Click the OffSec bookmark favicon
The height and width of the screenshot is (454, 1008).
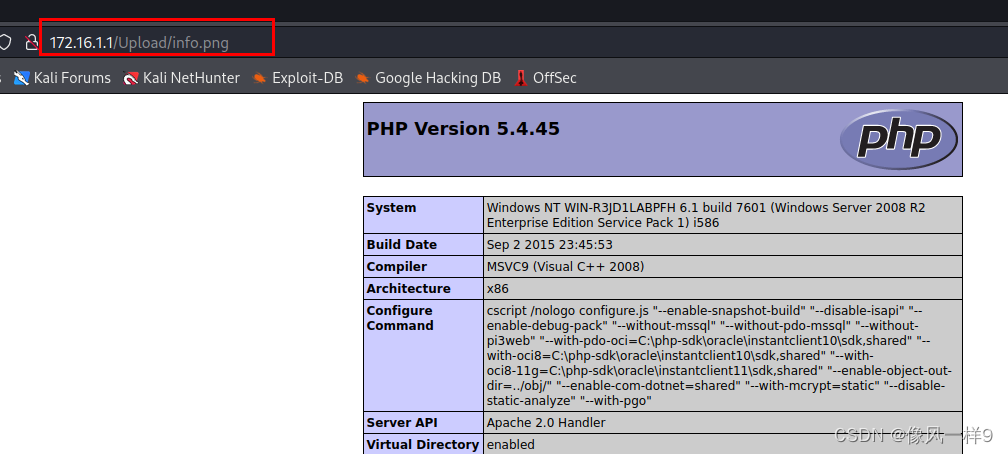521,78
